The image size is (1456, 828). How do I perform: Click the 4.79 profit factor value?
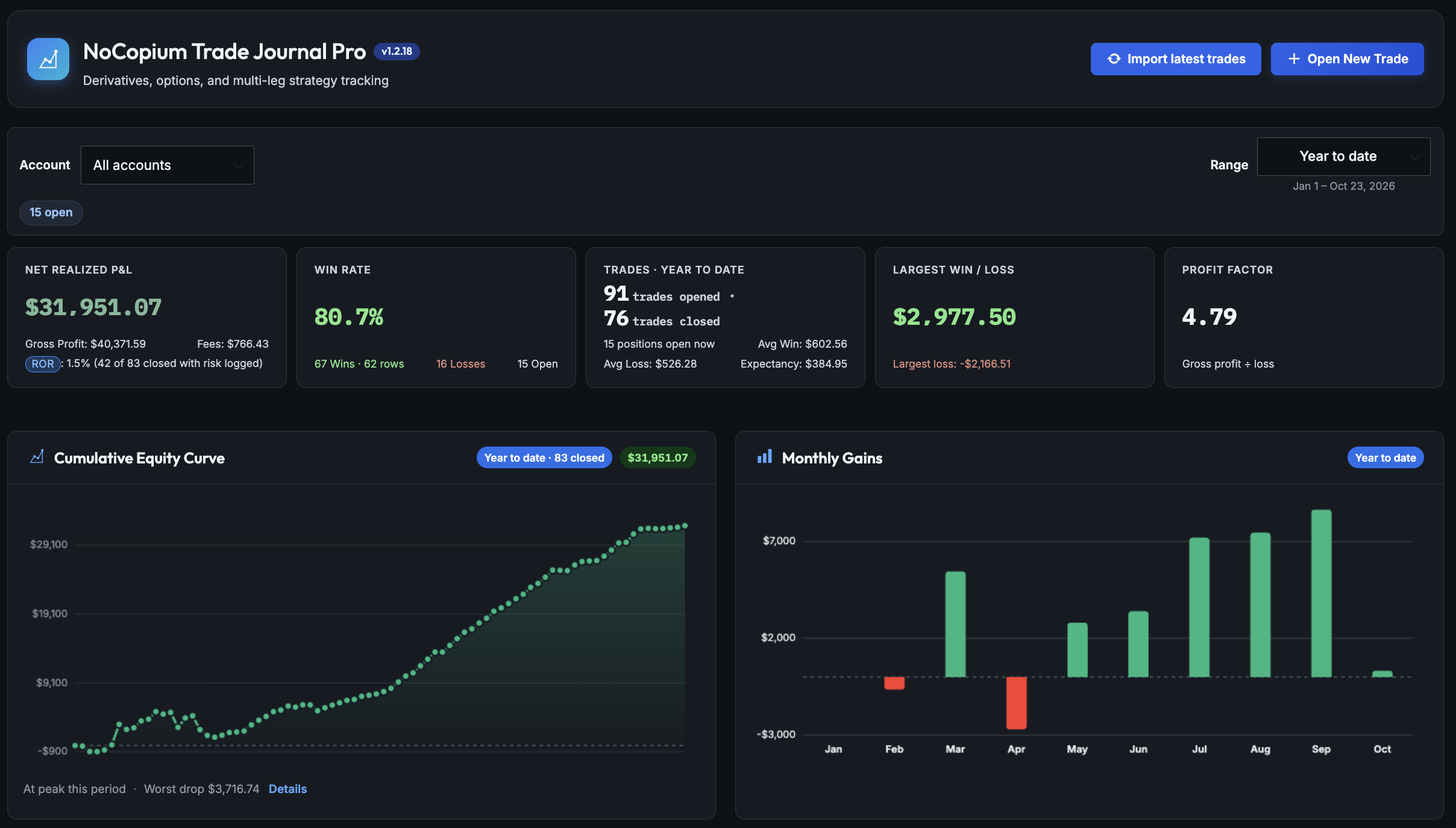click(1210, 317)
